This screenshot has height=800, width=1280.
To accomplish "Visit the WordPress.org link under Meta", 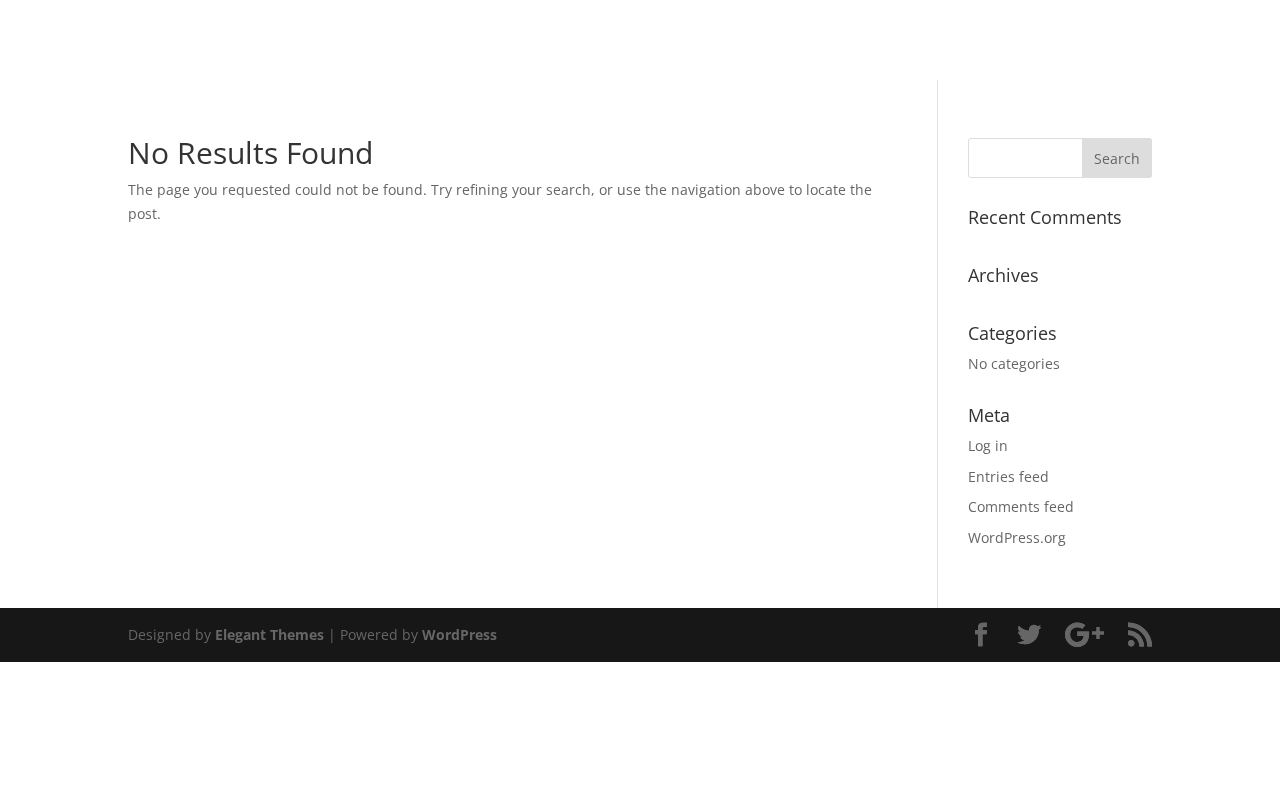I will pyautogui.click(x=1016, y=538).
